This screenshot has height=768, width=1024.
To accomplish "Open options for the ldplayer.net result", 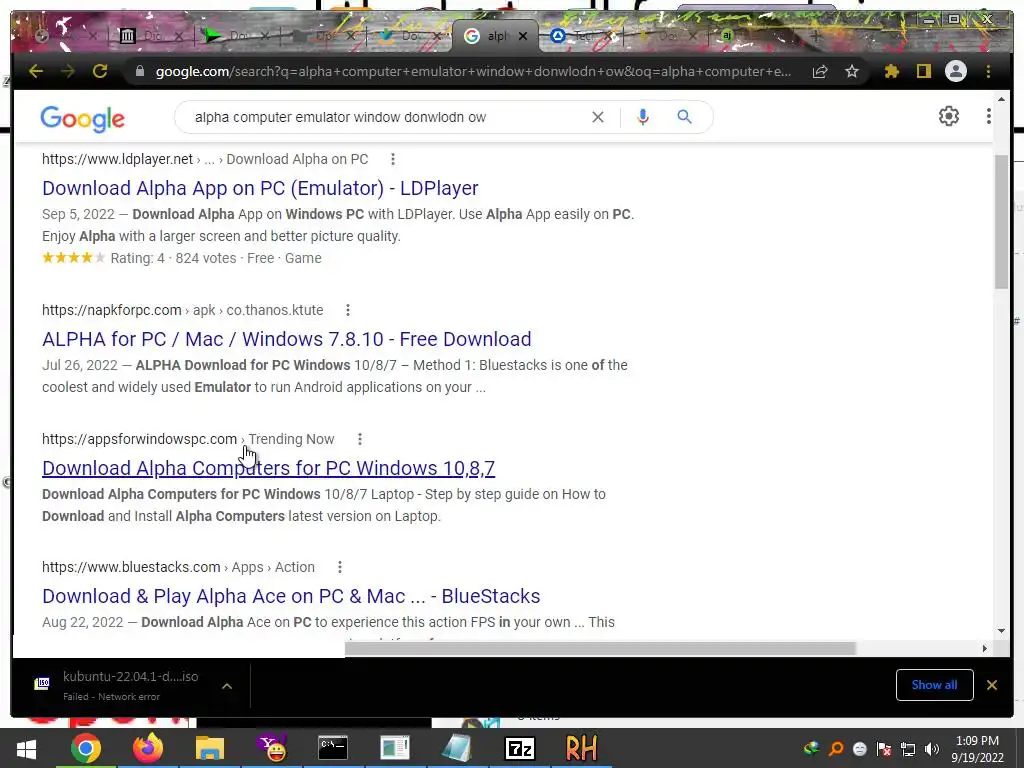I will (392, 159).
